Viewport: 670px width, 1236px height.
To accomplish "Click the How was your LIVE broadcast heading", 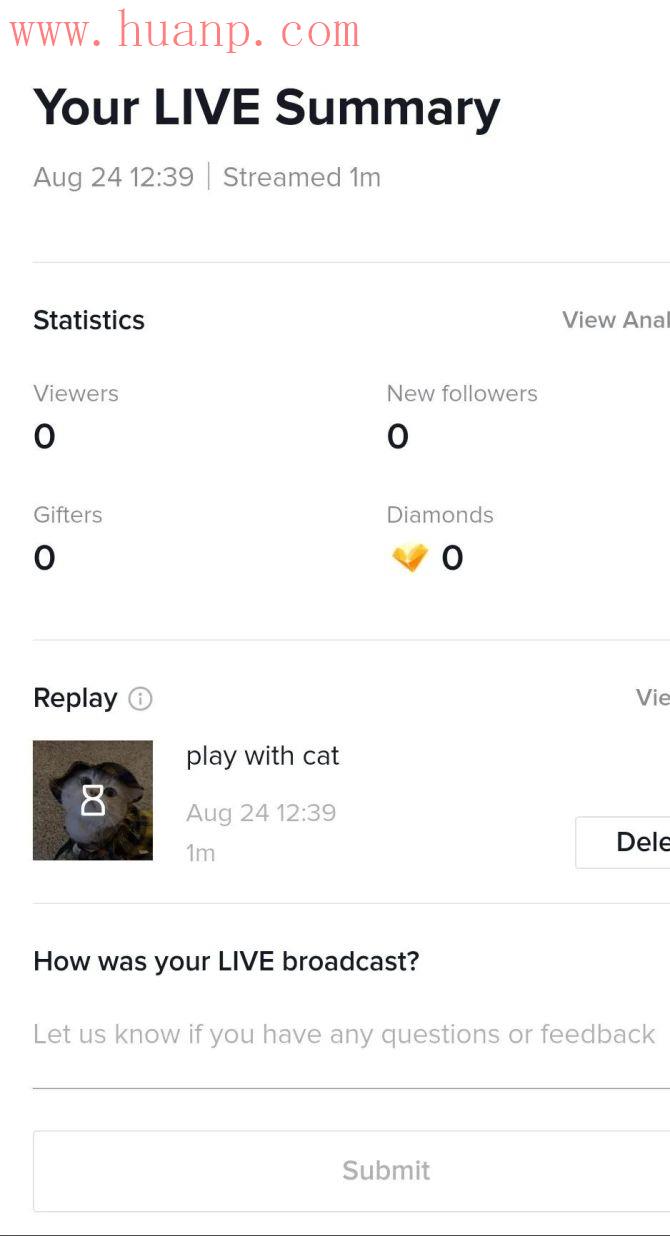I will pos(226,962).
